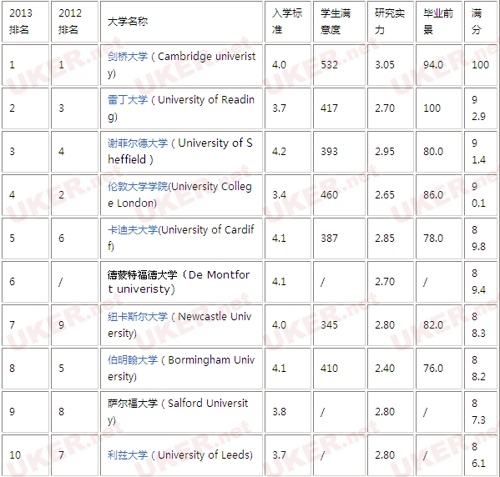Image resolution: width=500 pixels, height=477 pixels.
Task: Click the 入学标准 column header
Action: click(x=288, y=22)
